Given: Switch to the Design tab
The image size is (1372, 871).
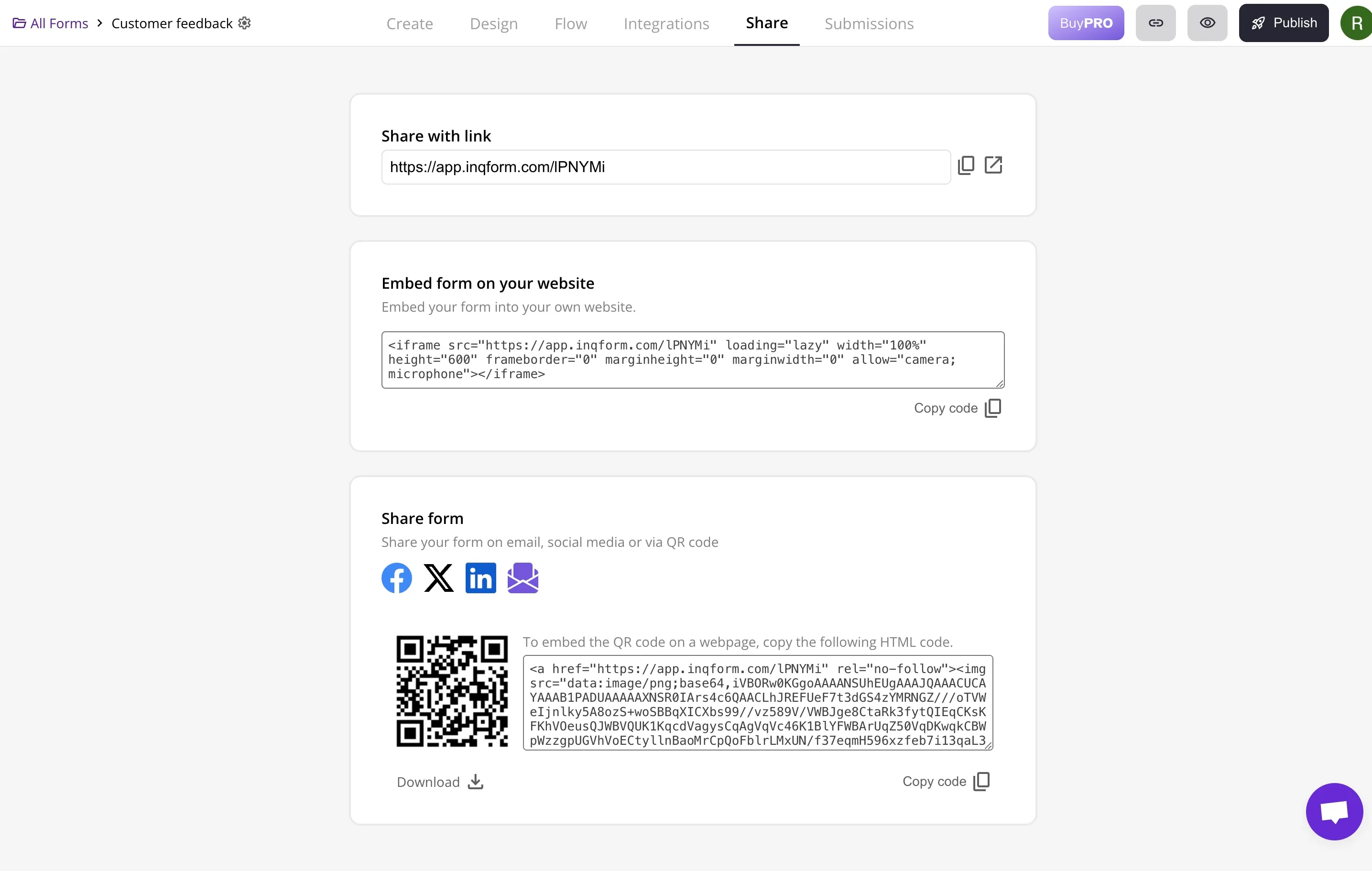Looking at the screenshot, I should click(494, 23).
